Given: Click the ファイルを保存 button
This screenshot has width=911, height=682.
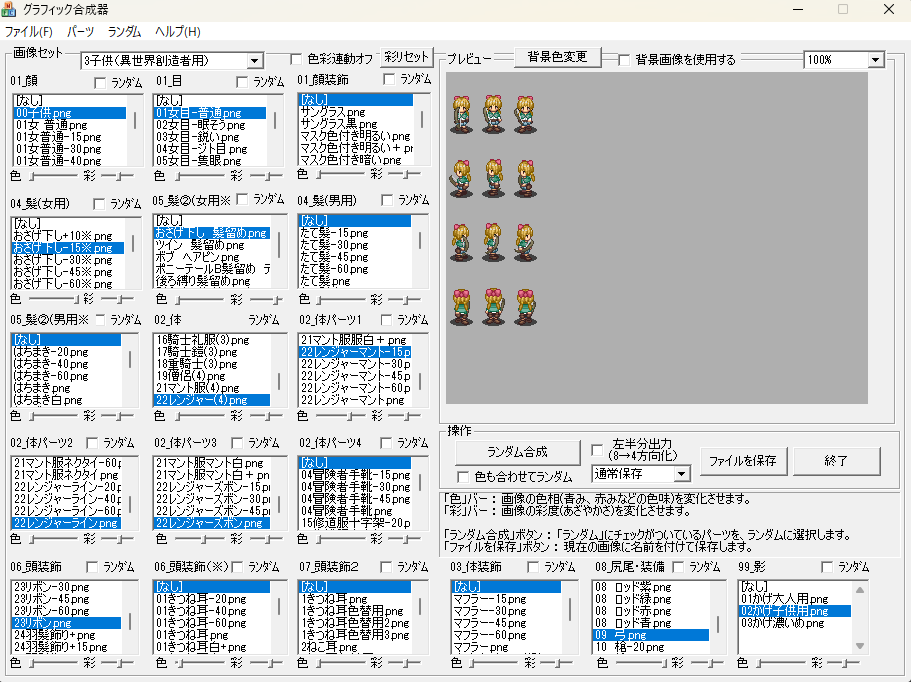Looking at the screenshot, I should pos(743,460).
